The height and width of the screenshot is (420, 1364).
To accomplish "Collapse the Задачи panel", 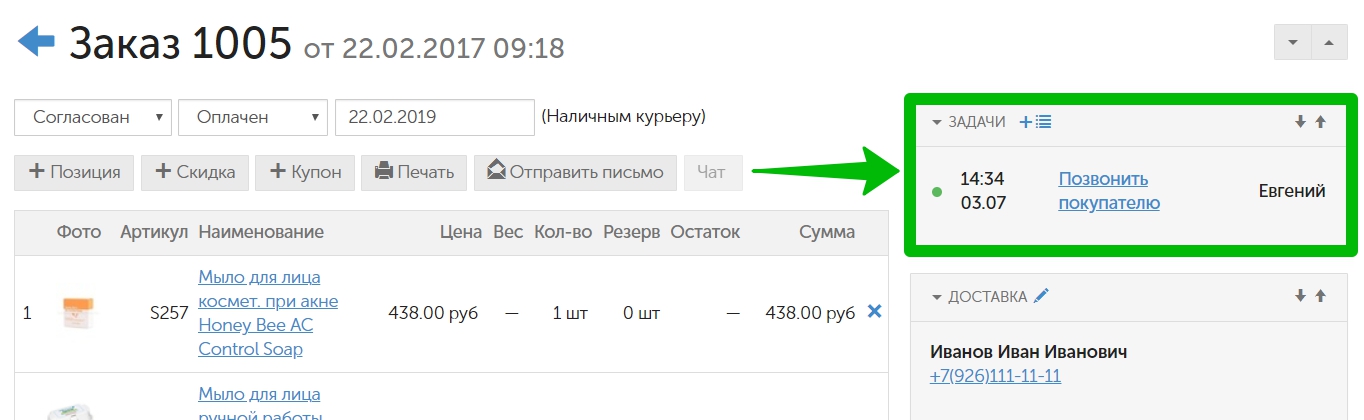I will pos(937,122).
